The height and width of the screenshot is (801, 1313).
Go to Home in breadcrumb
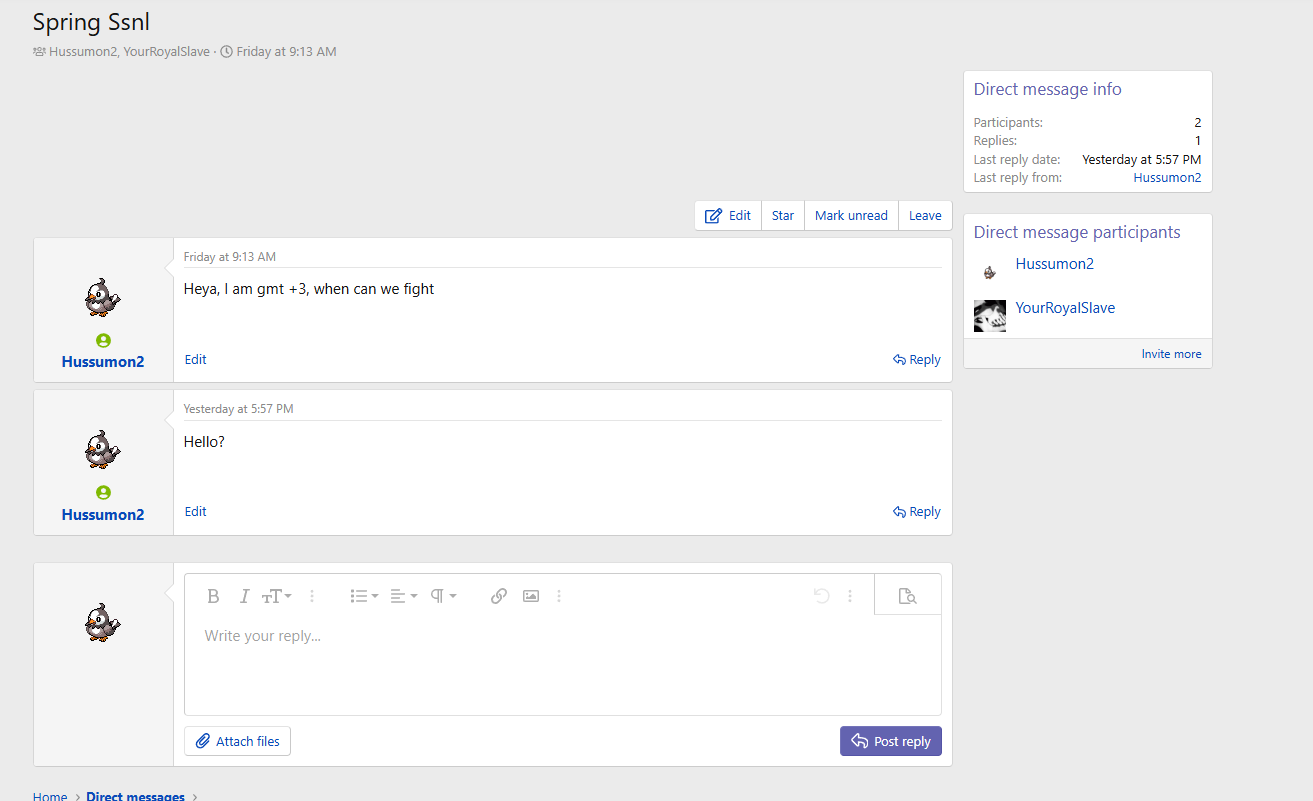(x=50, y=796)
